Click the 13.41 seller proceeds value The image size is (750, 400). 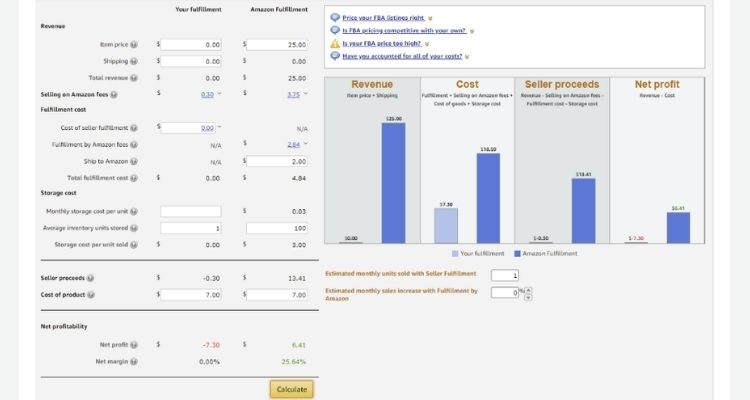click(297, 278)
